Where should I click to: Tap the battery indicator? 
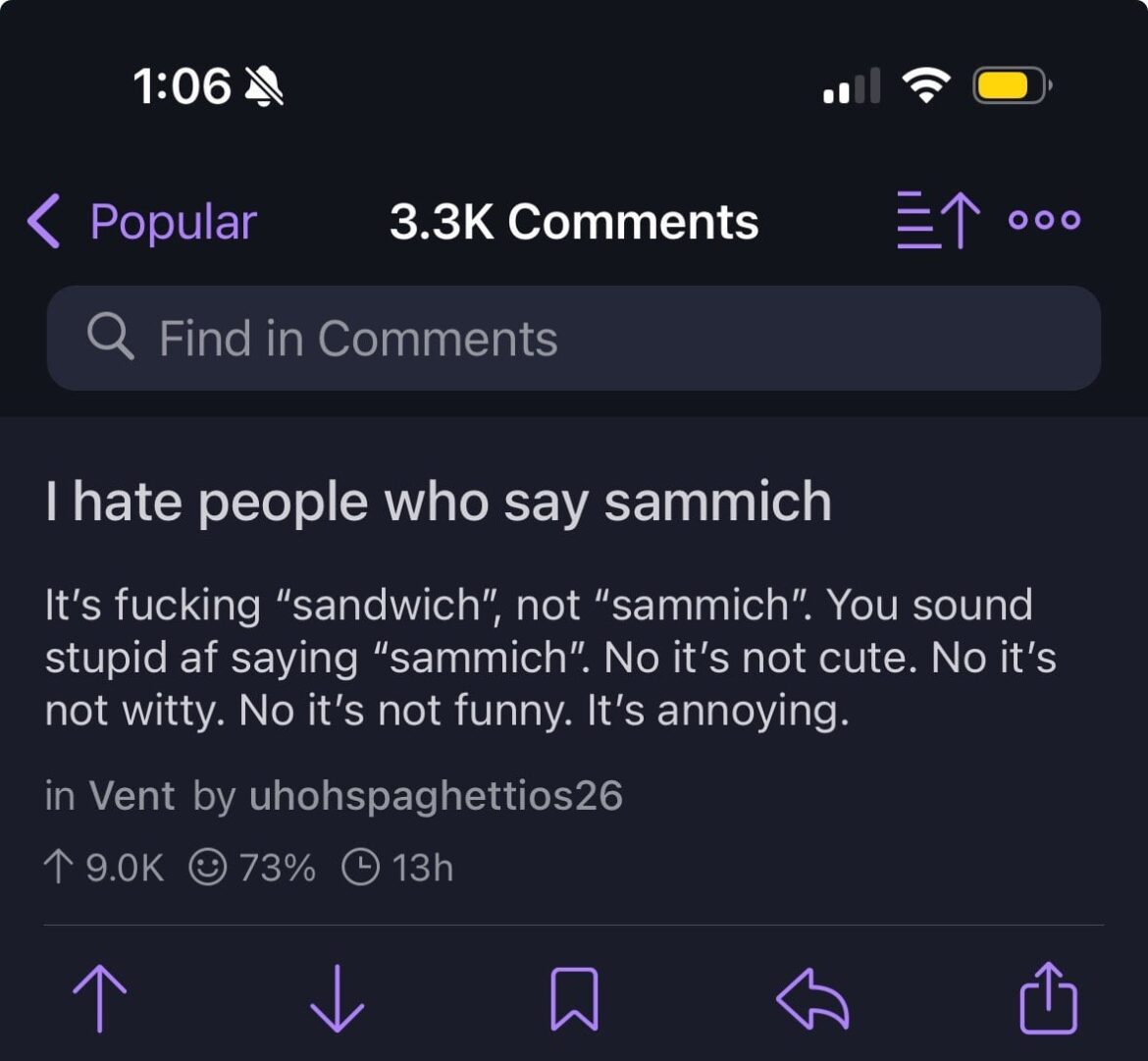[1013, 86]
